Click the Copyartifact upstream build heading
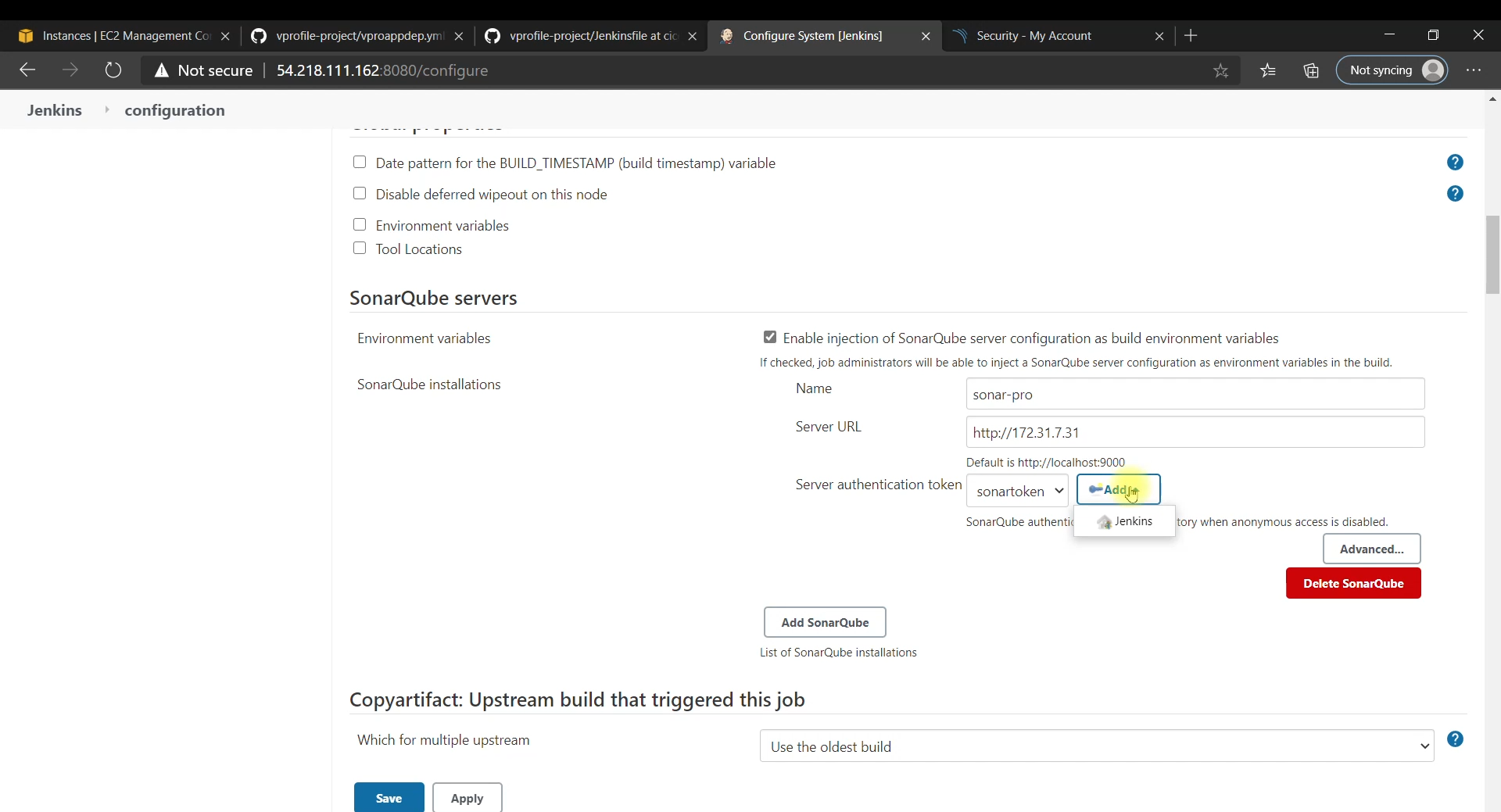 coord(577,699)
